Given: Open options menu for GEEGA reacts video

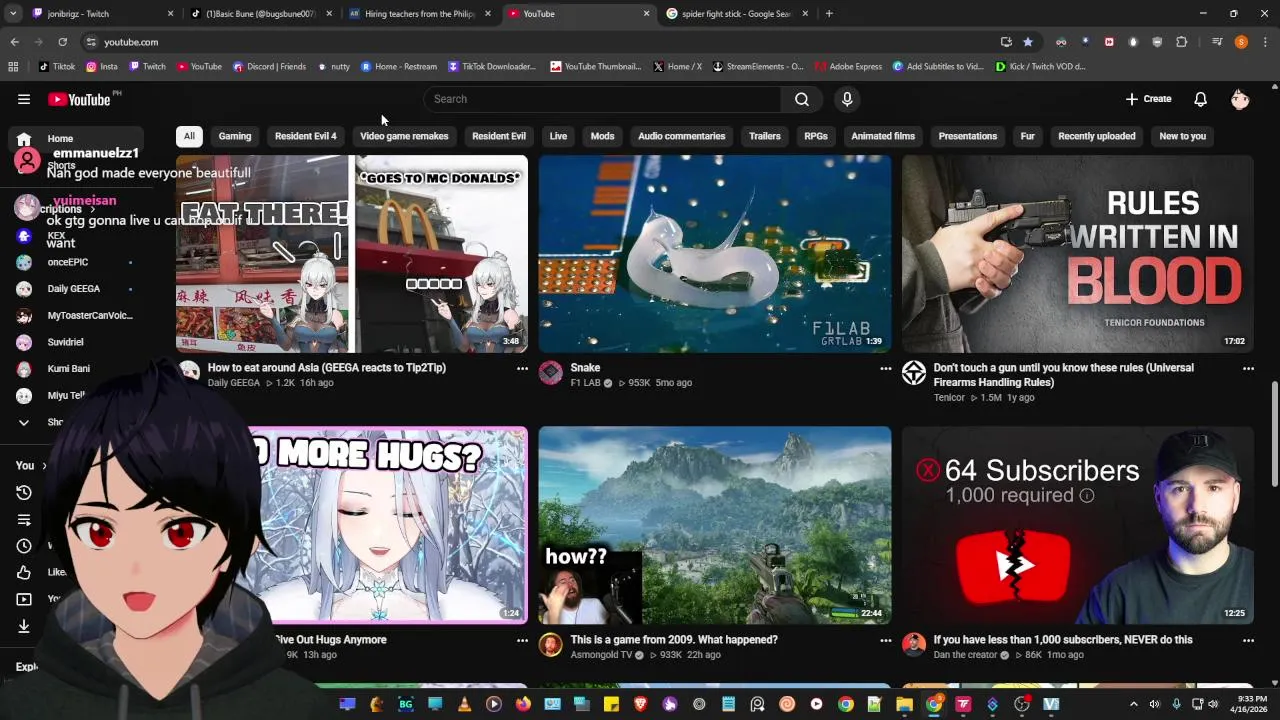Looking at the screenshot, I should click(x=522, y=368).
